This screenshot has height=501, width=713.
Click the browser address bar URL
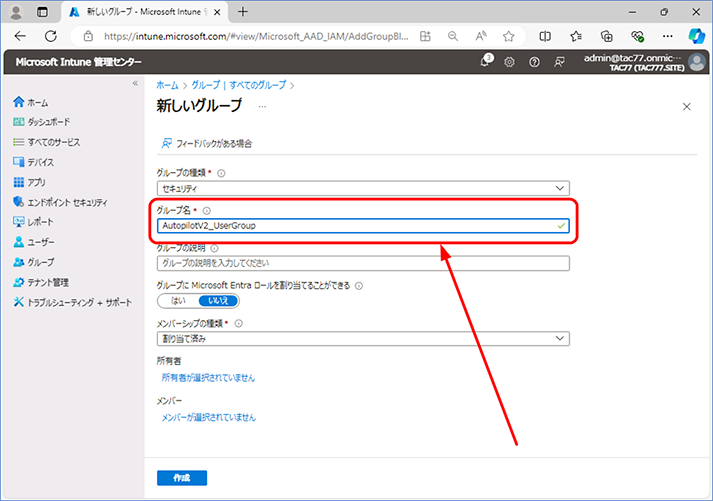tap(256, 36)
